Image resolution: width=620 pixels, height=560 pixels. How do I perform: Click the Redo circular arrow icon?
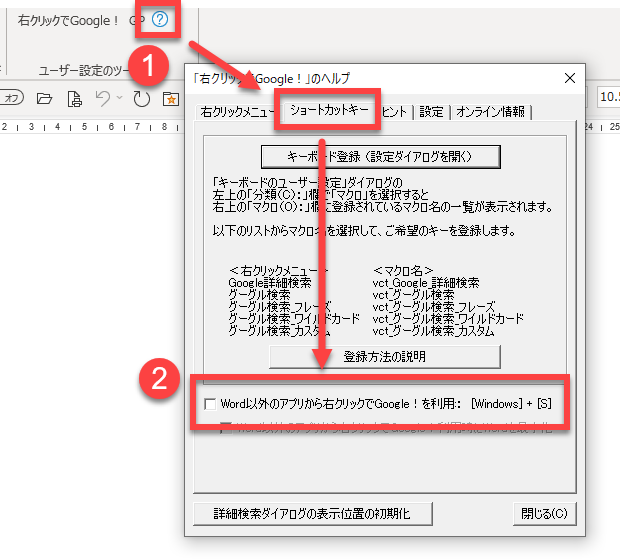point(142,98)
